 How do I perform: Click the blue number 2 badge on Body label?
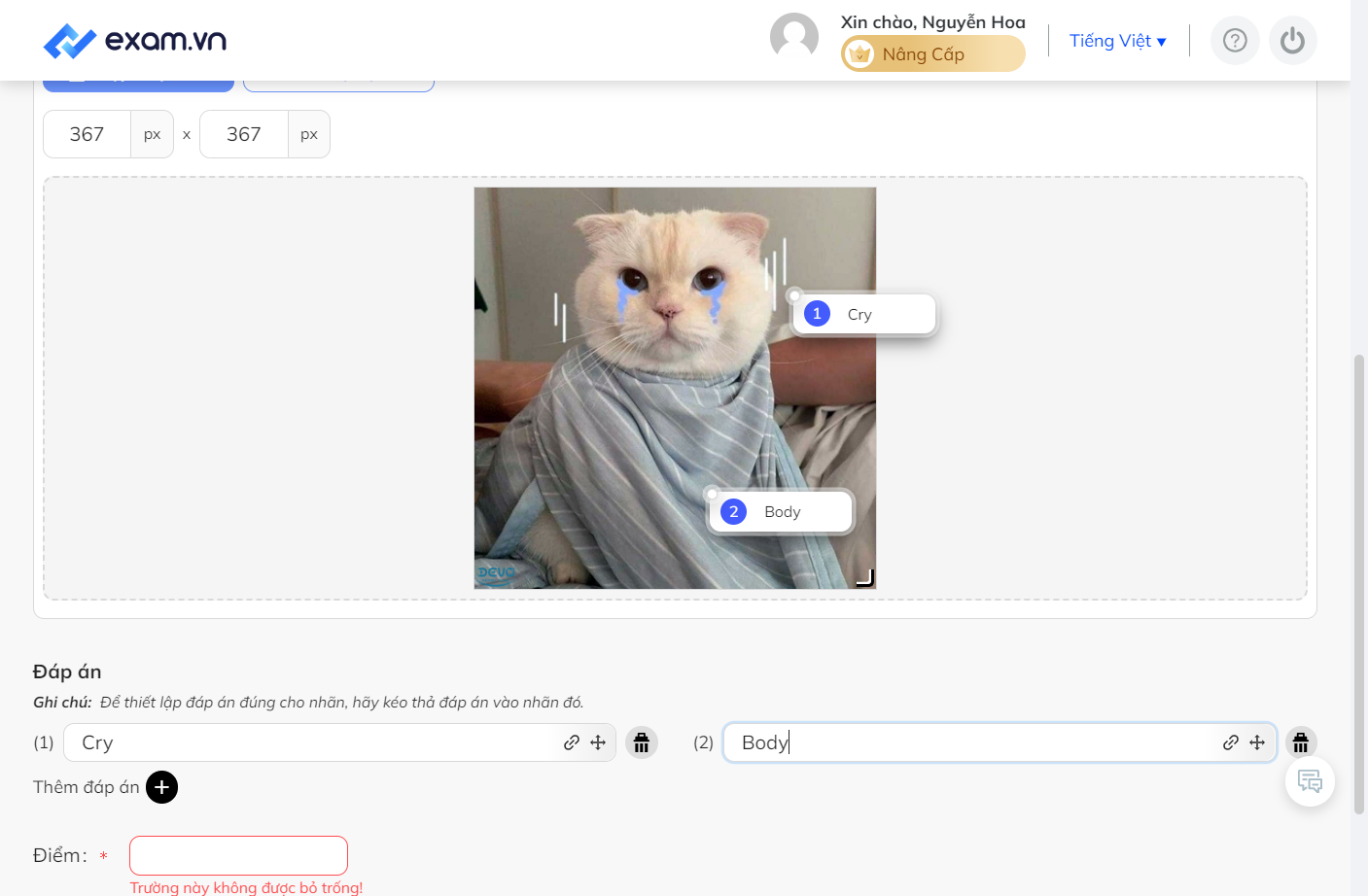click(734, 512)
